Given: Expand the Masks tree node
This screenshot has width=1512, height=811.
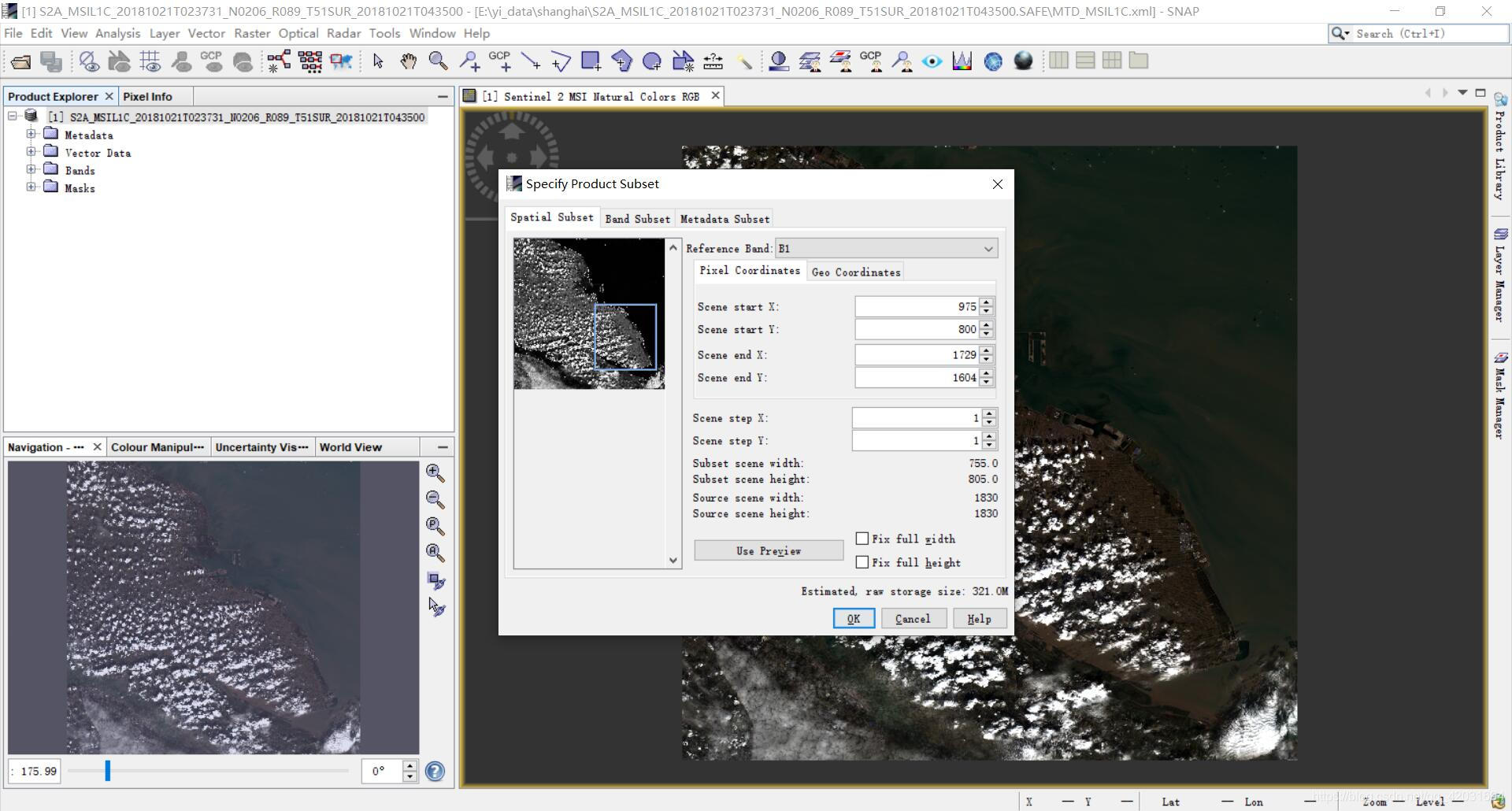Looking at the screenshot, I should pyautogui.click(x=31, y=187).
